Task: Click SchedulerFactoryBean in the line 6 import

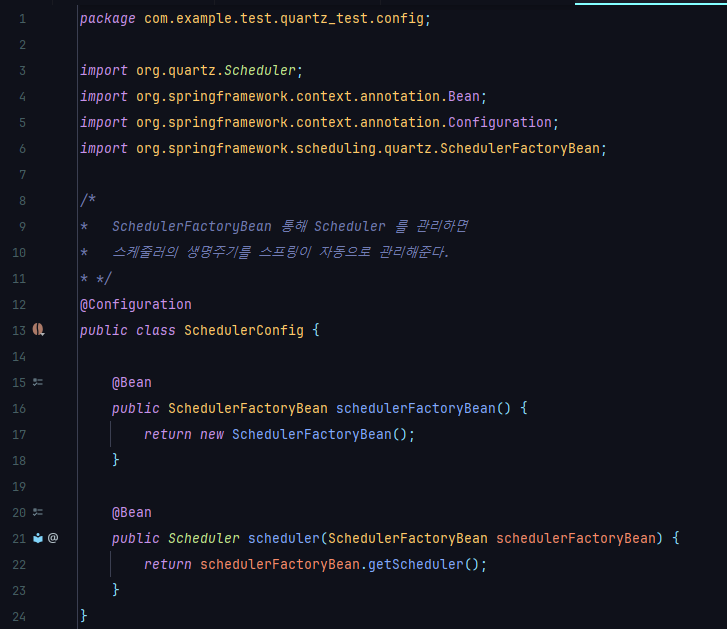Action: pos(520,148)
